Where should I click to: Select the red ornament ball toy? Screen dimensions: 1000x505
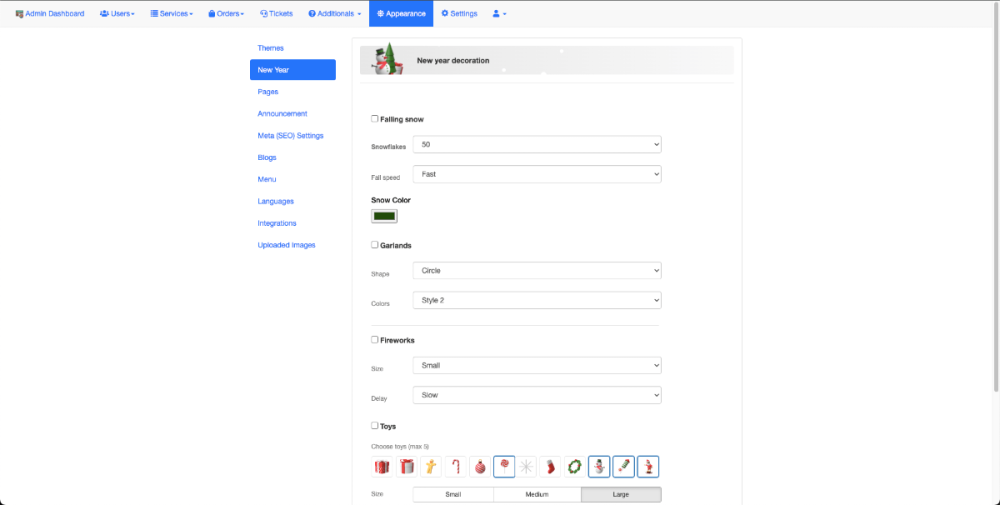pyautogui.click(x=479, y=466)
